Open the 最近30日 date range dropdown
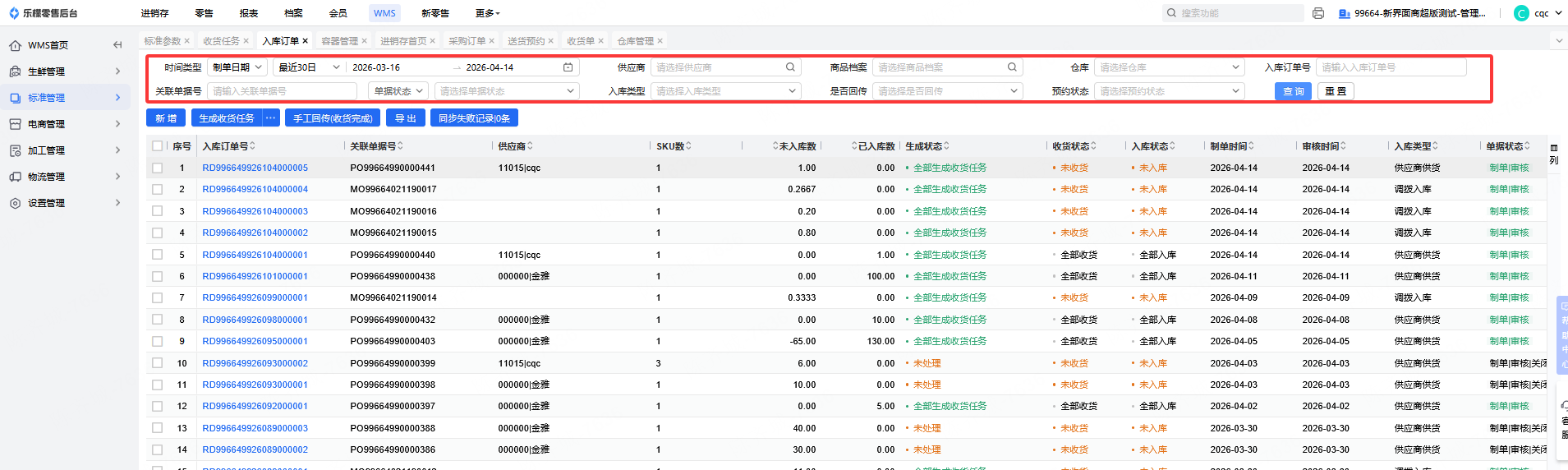Screen dimensions: 1568x470 pyautogui.click(x=309, y=67)
